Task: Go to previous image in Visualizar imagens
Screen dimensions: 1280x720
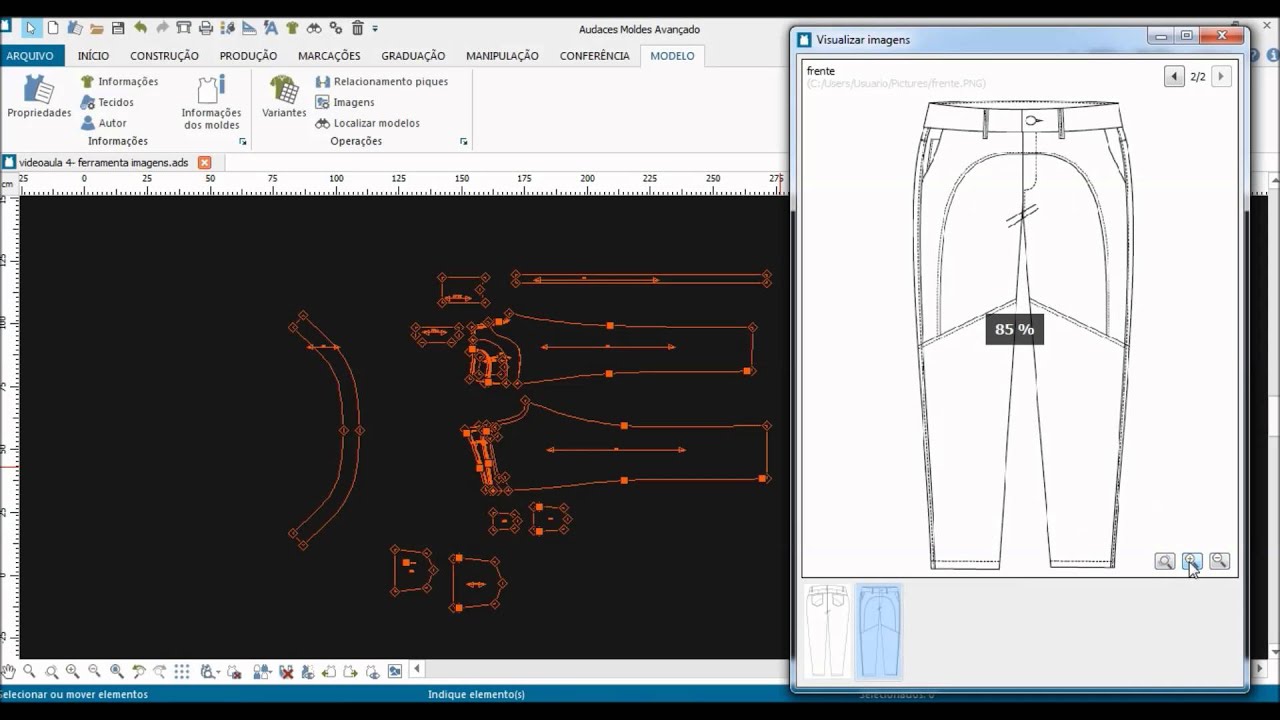Action: coord(1174,76)
